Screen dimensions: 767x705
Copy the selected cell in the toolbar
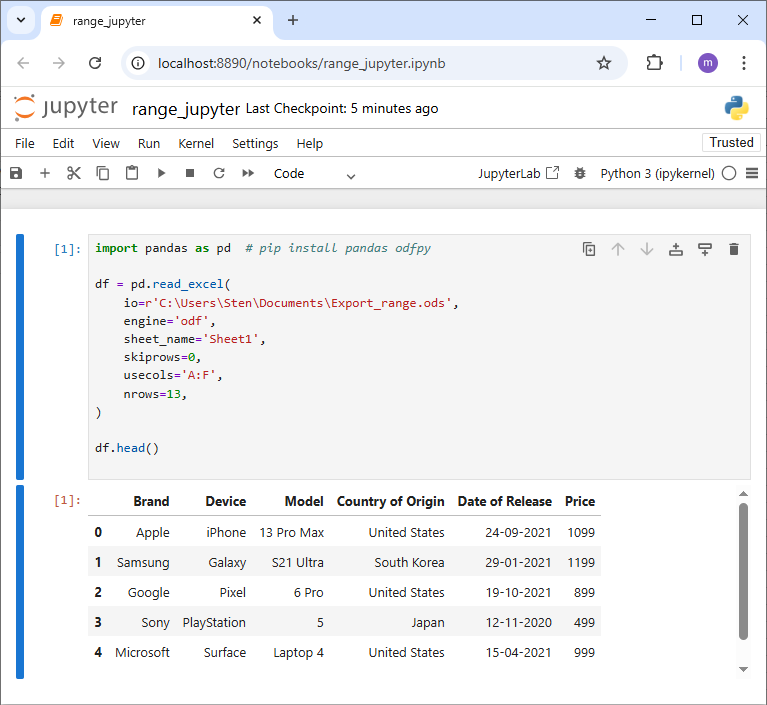[x=103, y=173]
